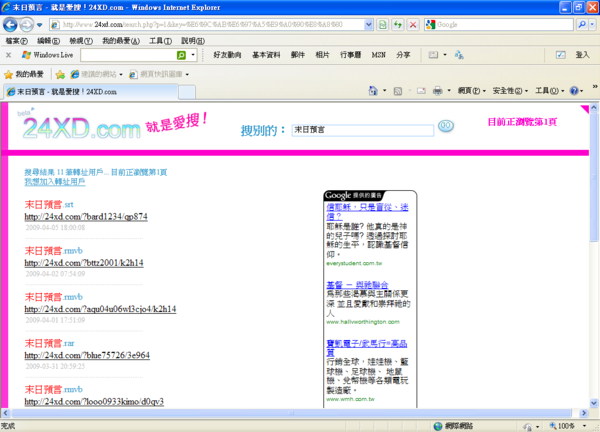Click the add-to-favorites-bar star icon
Viewport: 600px width, 432px height.
click(60, 74)
